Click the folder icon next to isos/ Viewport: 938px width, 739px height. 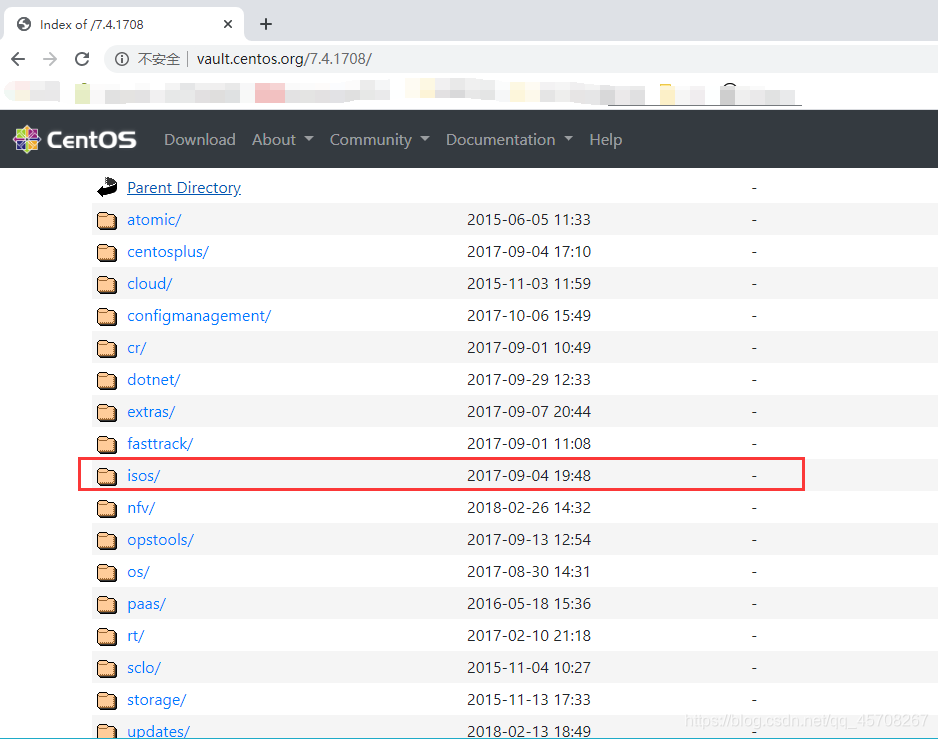click(x=107, y=476)
